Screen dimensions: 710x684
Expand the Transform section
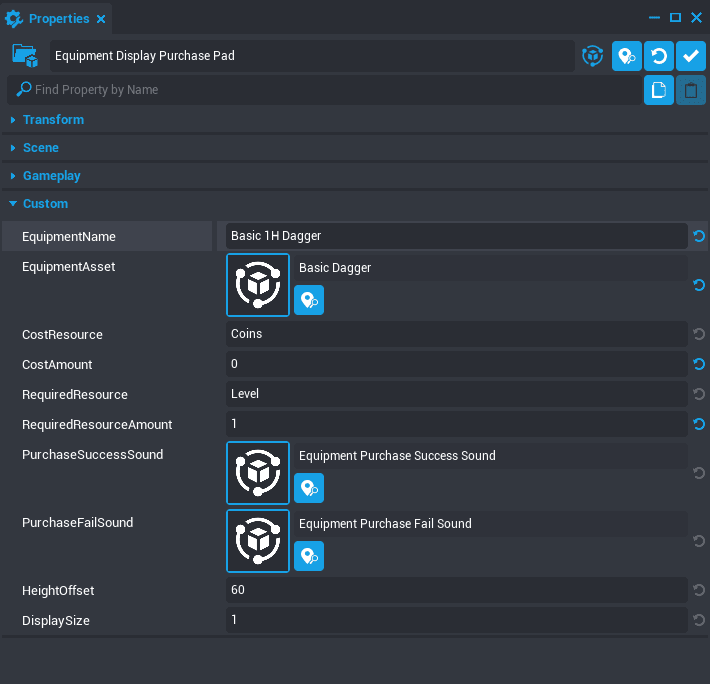pos(53,120)
